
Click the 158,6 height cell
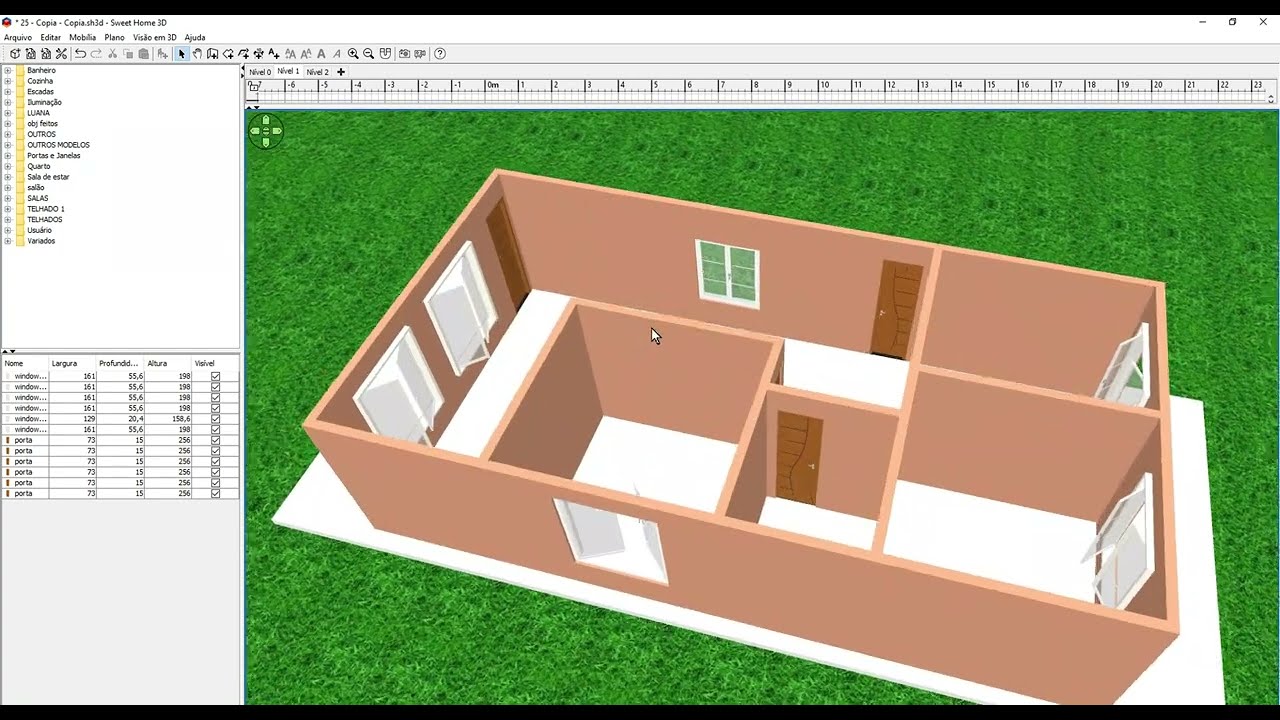point(168,419)
